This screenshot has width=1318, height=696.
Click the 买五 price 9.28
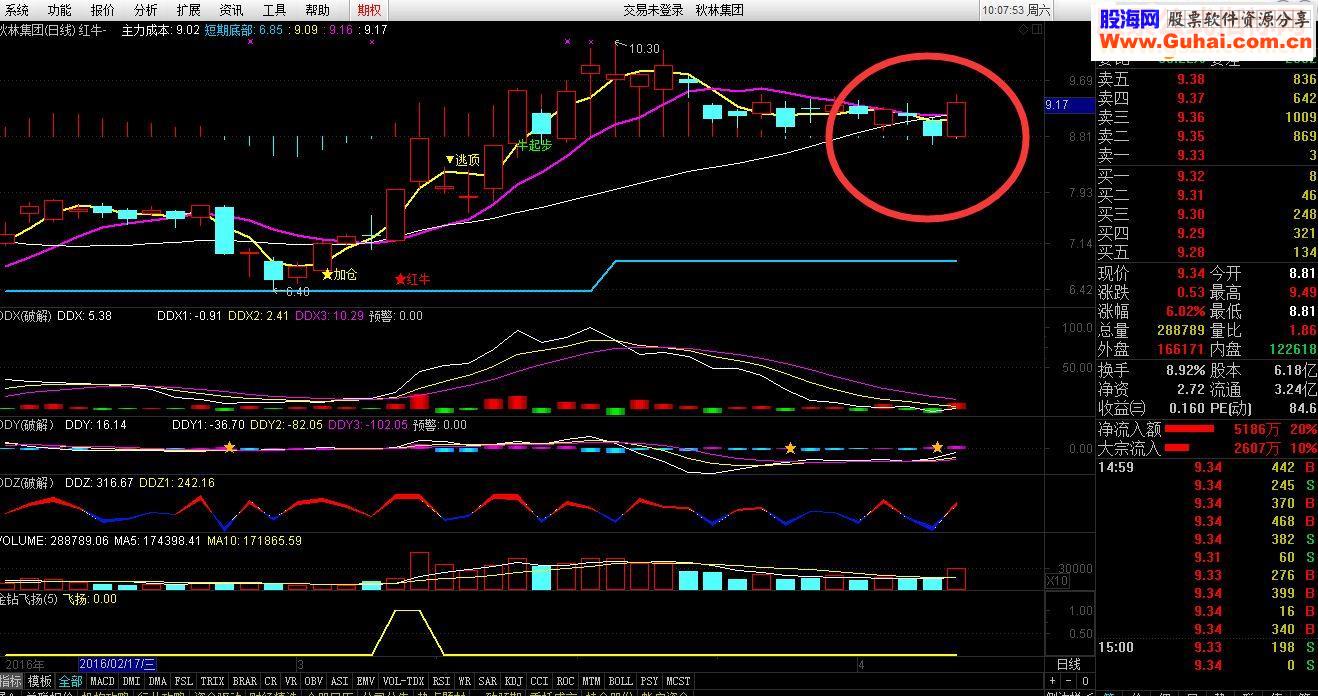click(x=1190, y=252)
